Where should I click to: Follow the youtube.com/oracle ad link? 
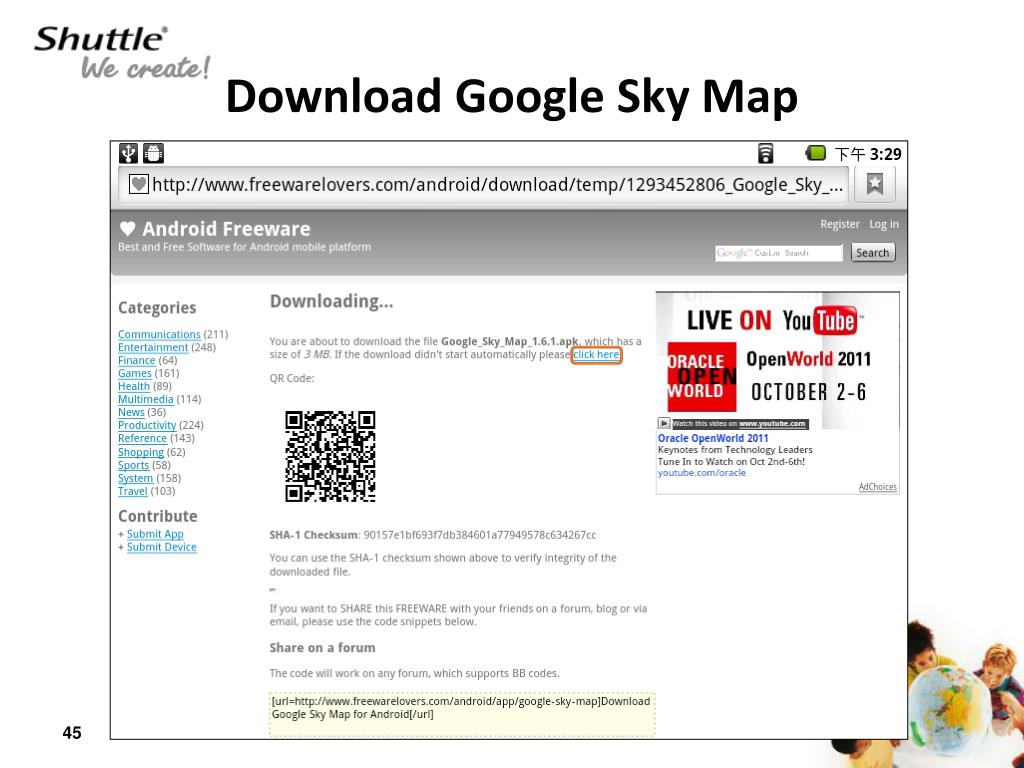701,473
